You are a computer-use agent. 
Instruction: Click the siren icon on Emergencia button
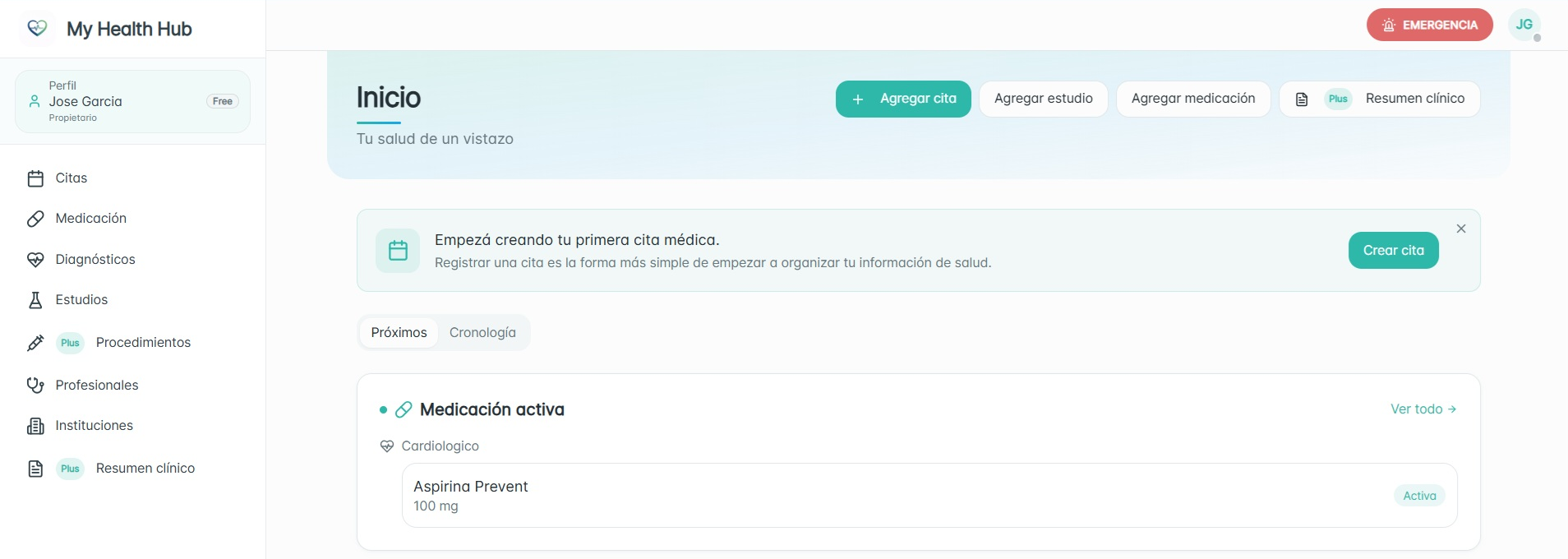[1389, 25]
